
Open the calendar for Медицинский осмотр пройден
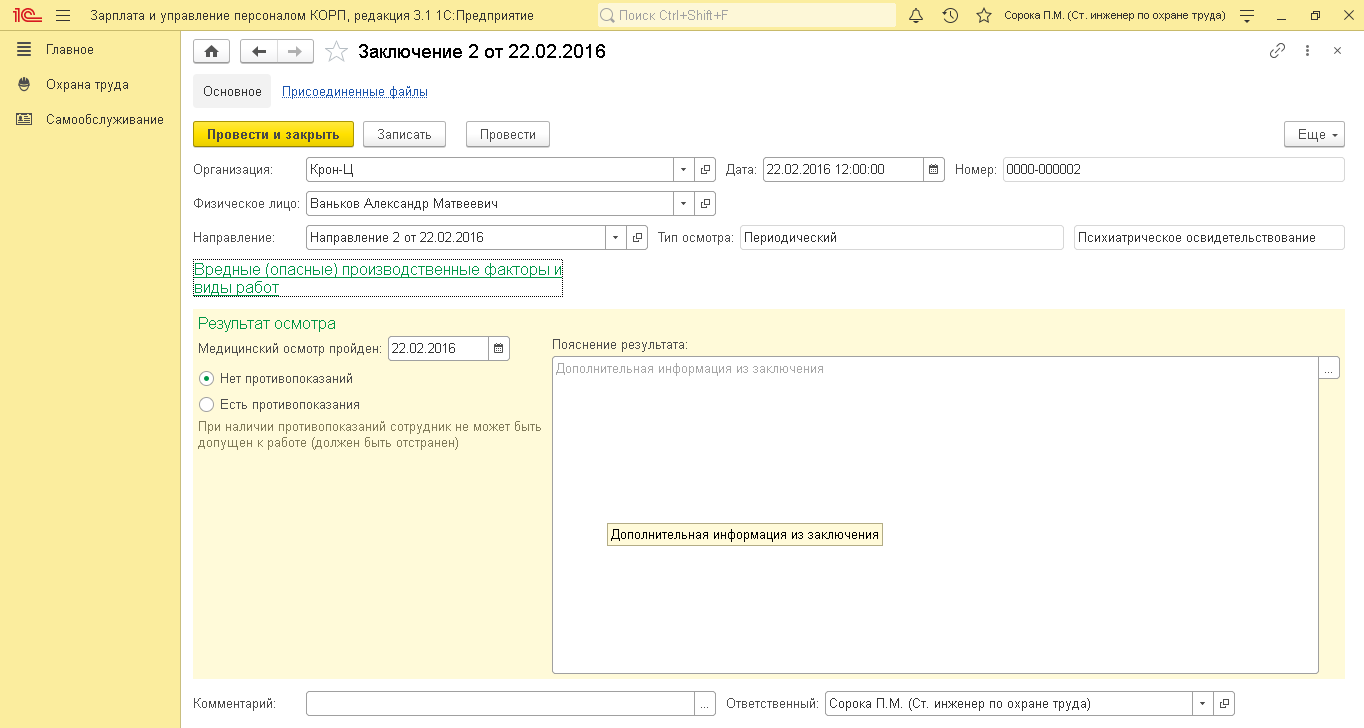pyautogui.click(x=499, y=349)
